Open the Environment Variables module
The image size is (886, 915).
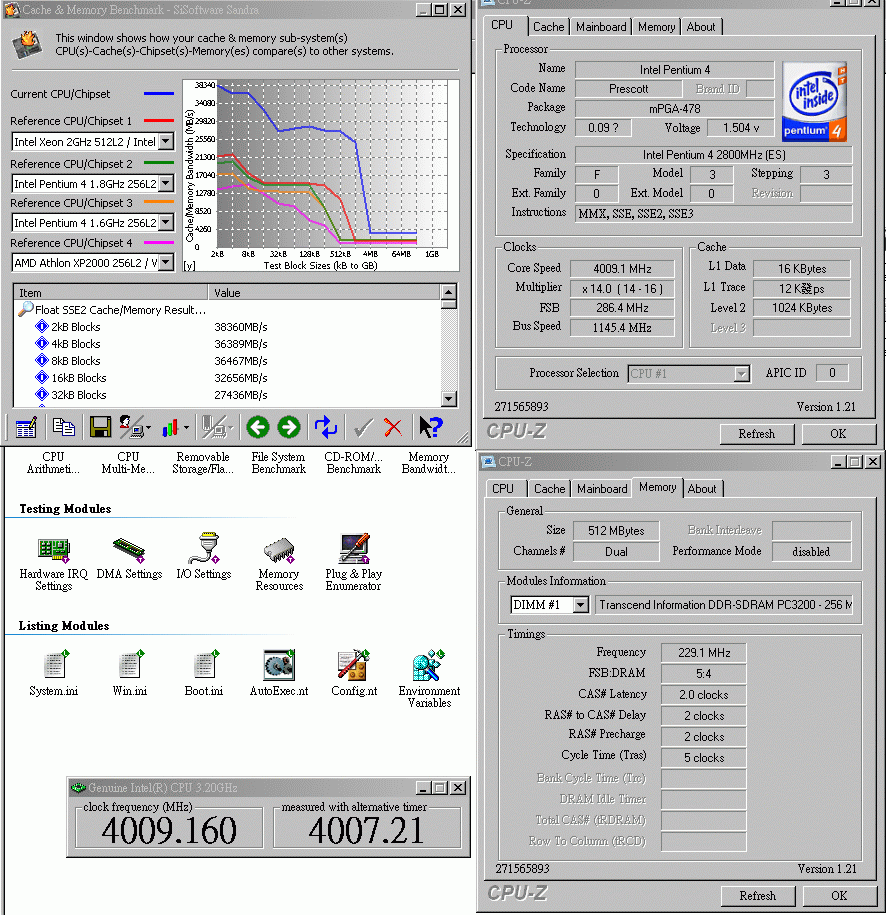[429, 679]
